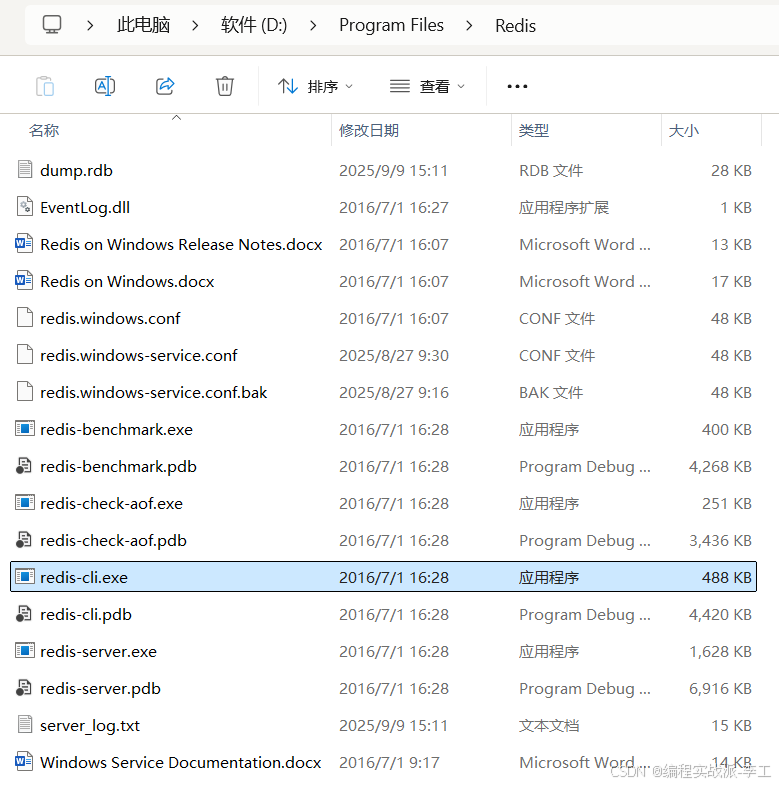The image size is (779, 785).
Task: Go to 软件 (D:) in breadcrumb
Action: click(x=254, y=25)
